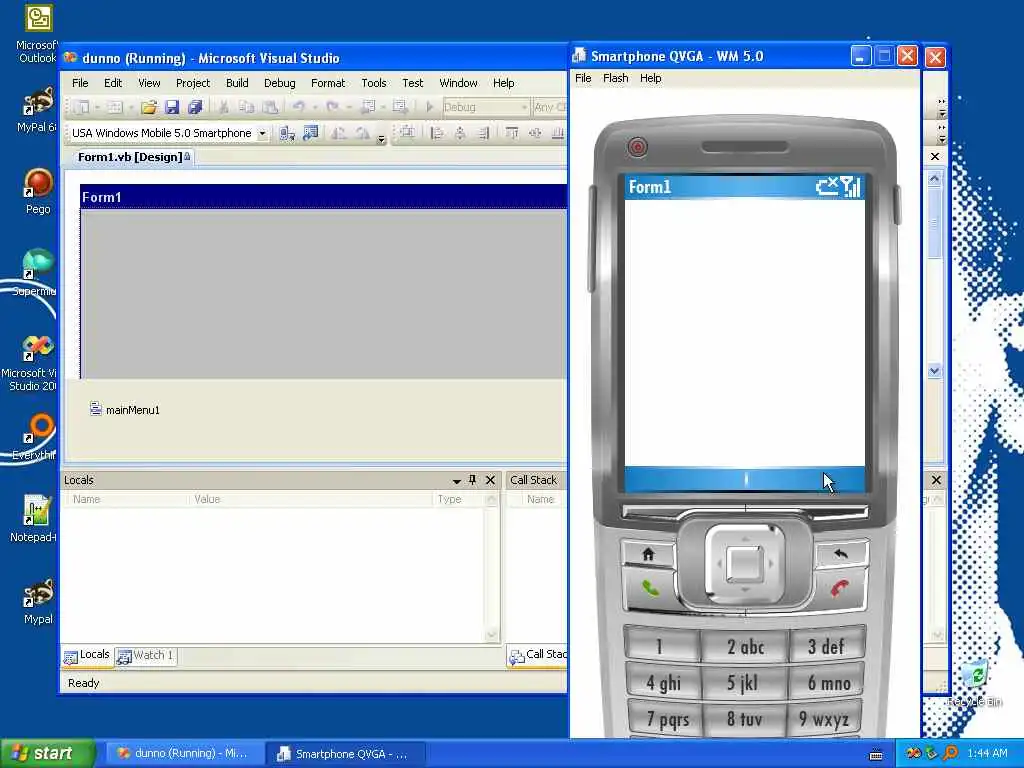Open the Tools menu in Visual Studio
The height and width of the screenshot is (768, 1024).
[x=374, y=83]
